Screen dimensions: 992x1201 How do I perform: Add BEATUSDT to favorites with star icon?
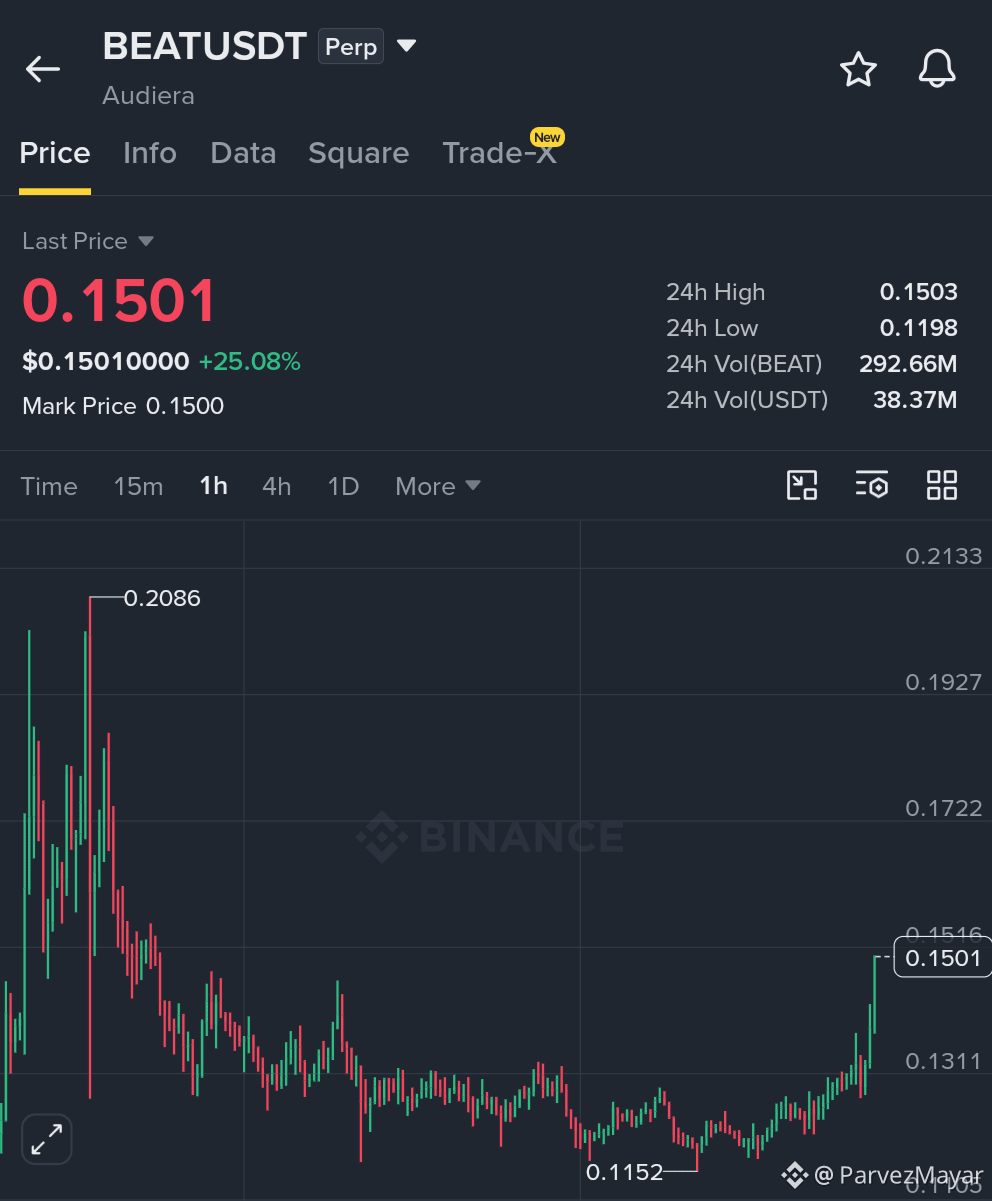(858, 70)
